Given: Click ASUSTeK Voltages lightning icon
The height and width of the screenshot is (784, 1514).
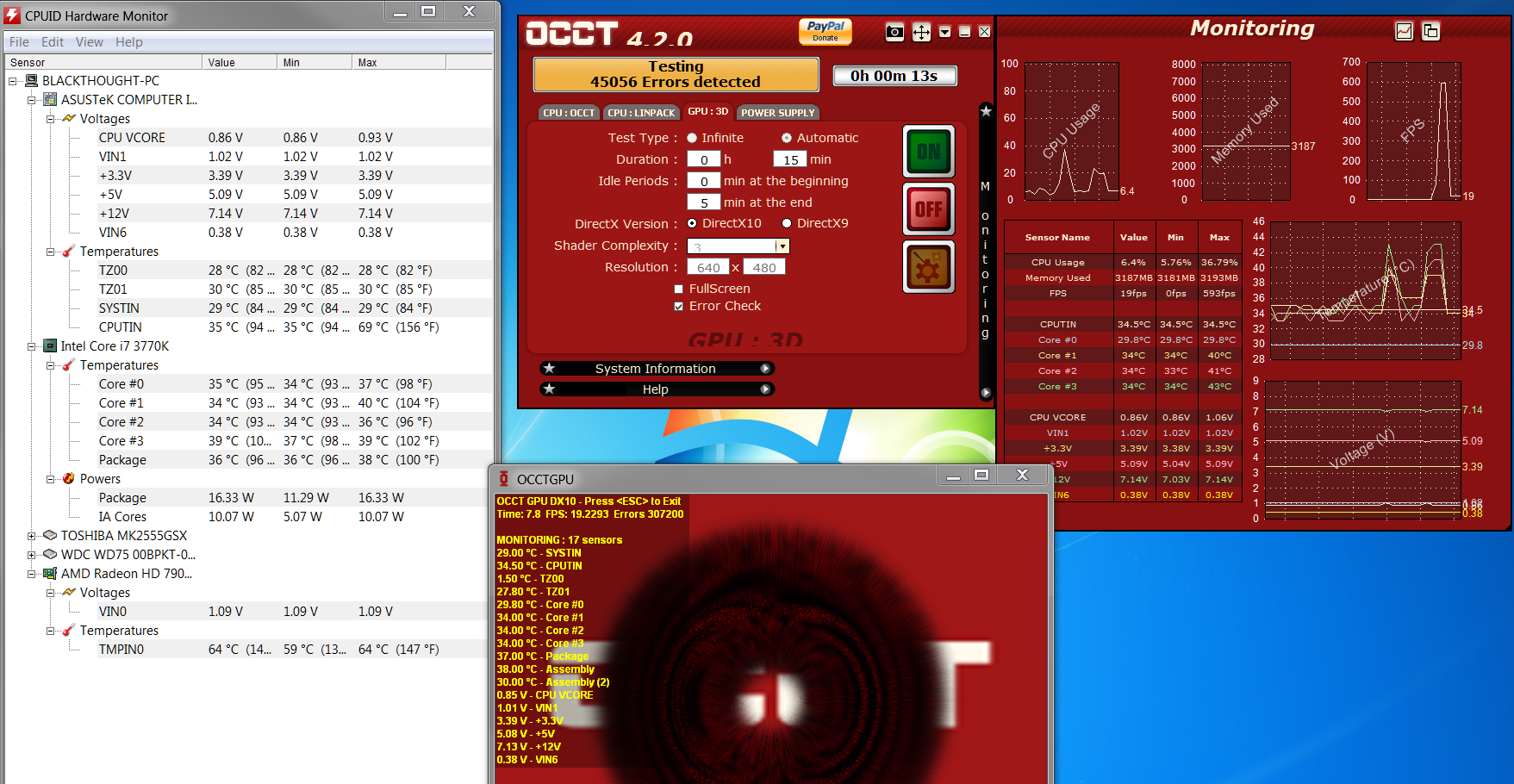Looking at the screenshot, I should (x=69, y=119).
